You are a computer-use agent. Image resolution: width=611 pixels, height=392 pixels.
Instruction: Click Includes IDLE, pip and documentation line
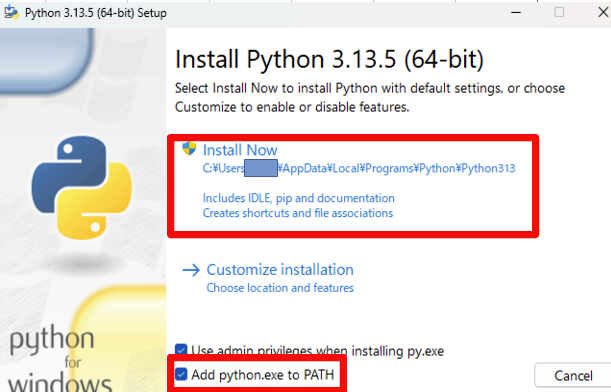click(298, 198)
